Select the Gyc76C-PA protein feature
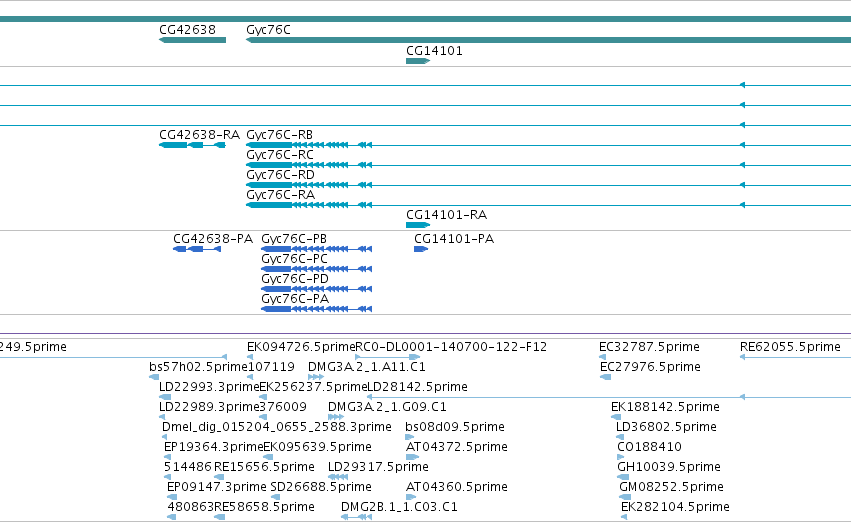 316,309
